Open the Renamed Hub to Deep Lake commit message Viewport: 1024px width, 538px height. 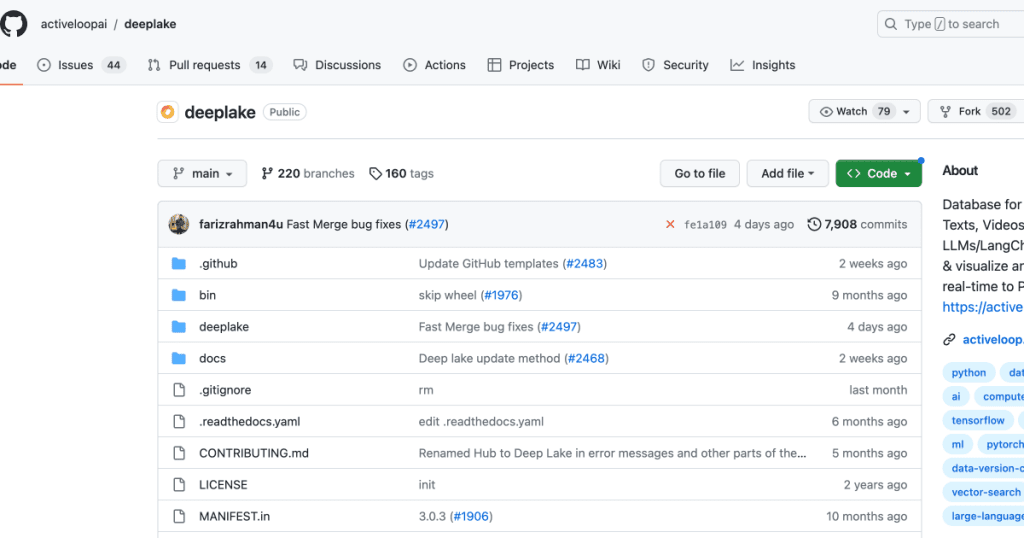click(x=613, y=453)
